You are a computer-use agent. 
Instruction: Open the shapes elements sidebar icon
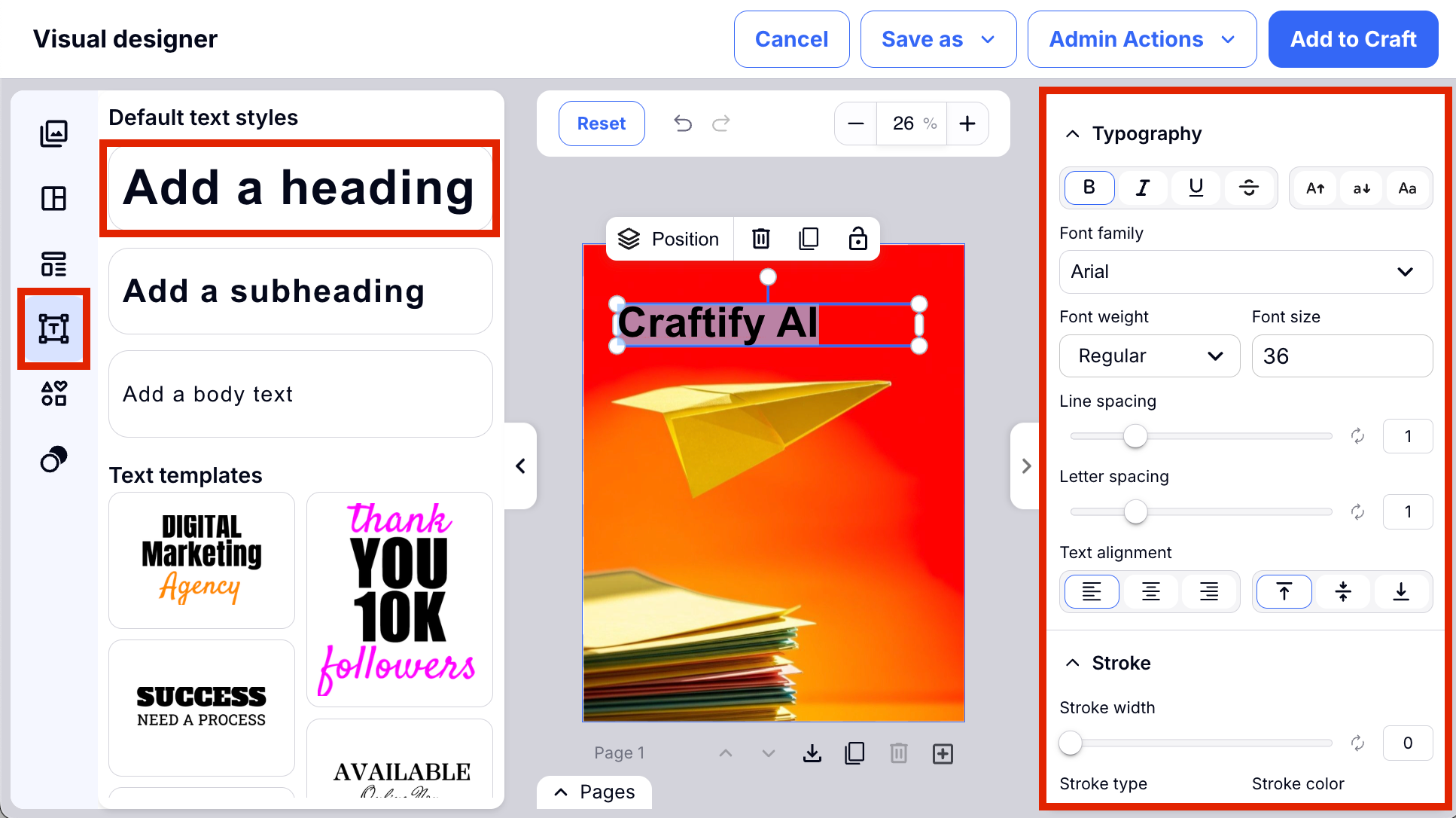53,393
